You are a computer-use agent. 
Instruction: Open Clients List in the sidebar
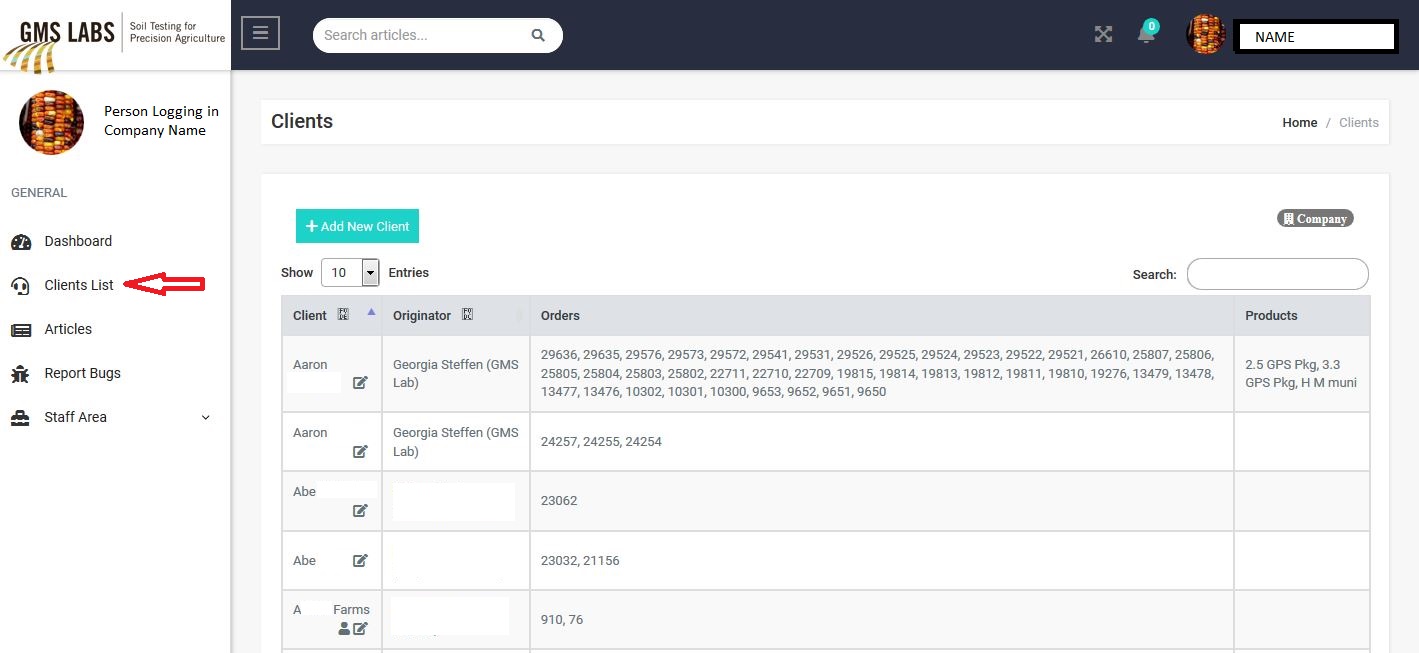point(79,285)
